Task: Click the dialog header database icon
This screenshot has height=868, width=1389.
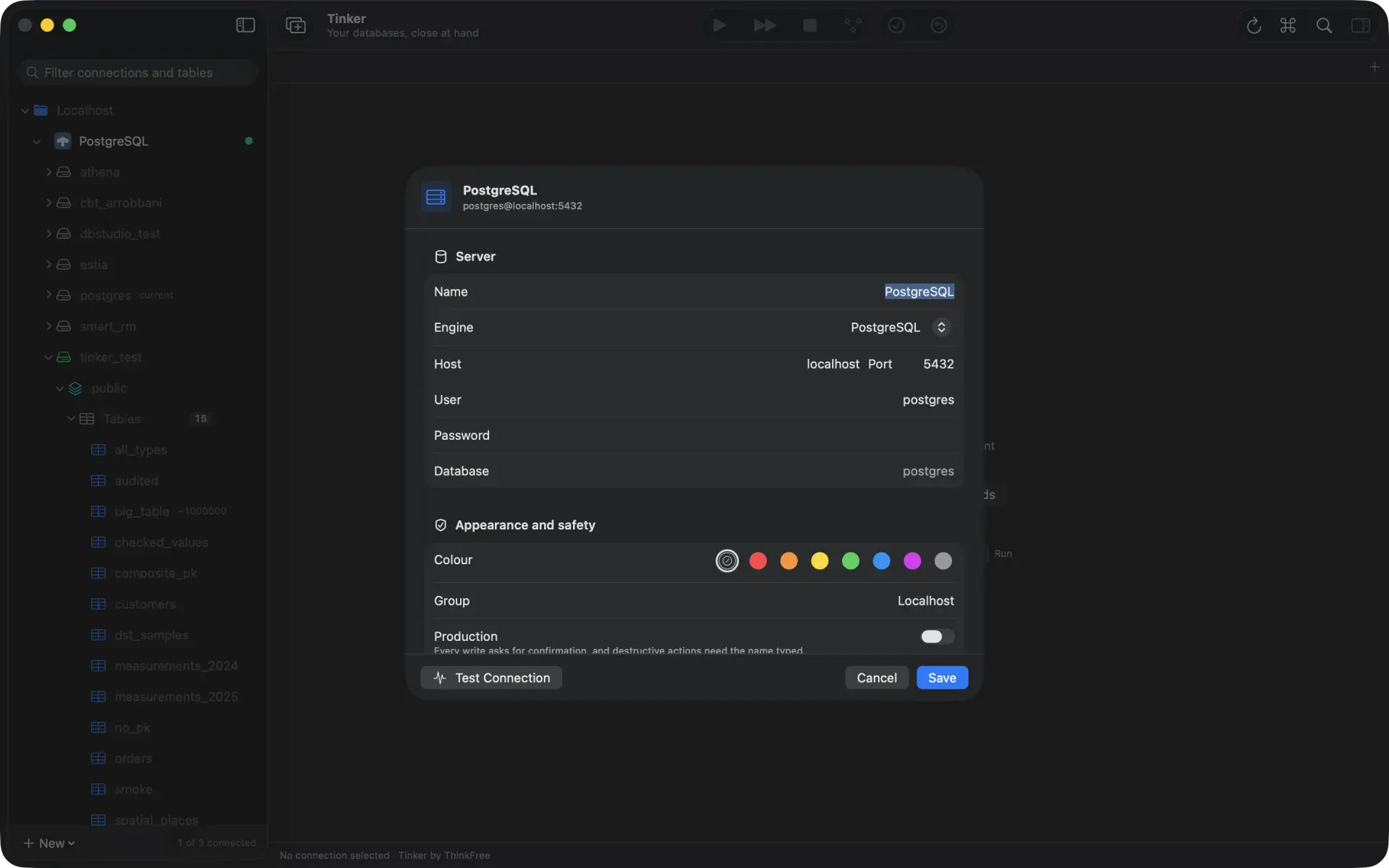Action: coord(436,197)
